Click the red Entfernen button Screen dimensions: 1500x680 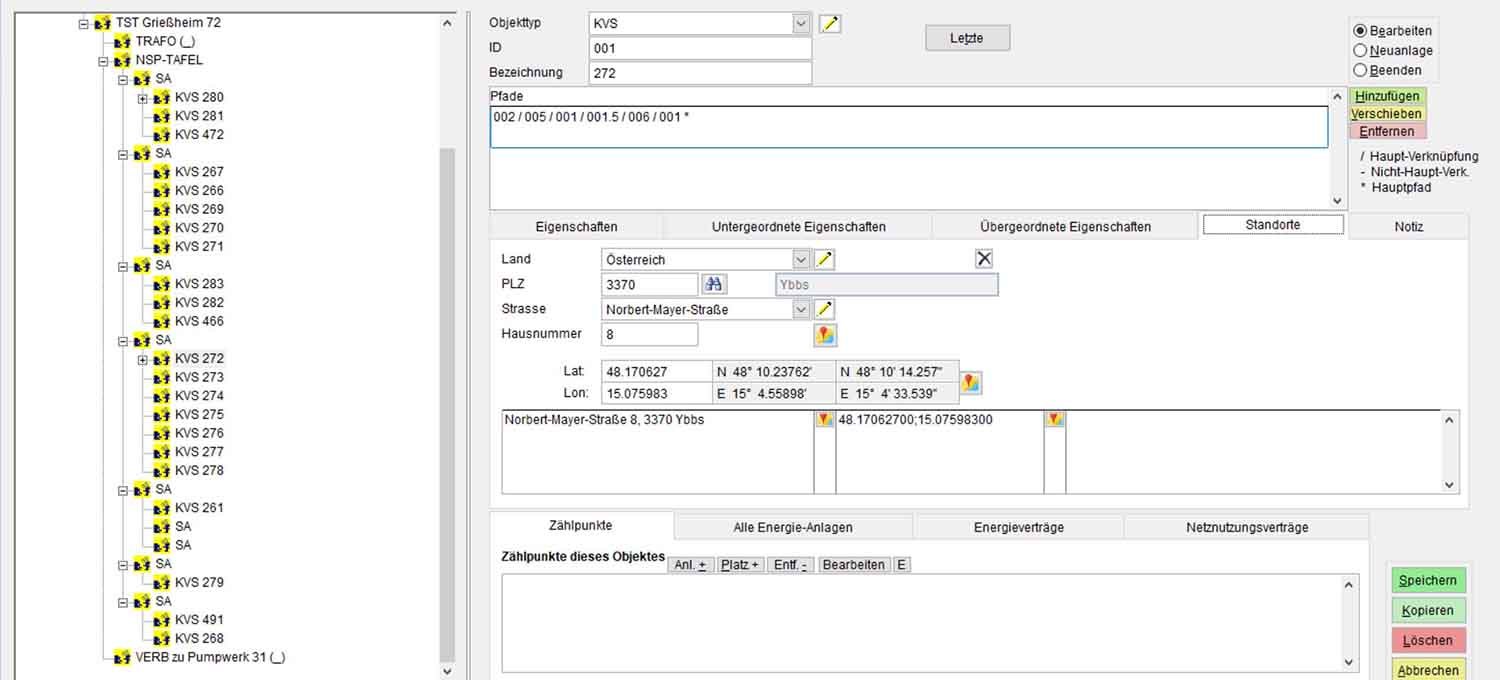pos(1388,131)
